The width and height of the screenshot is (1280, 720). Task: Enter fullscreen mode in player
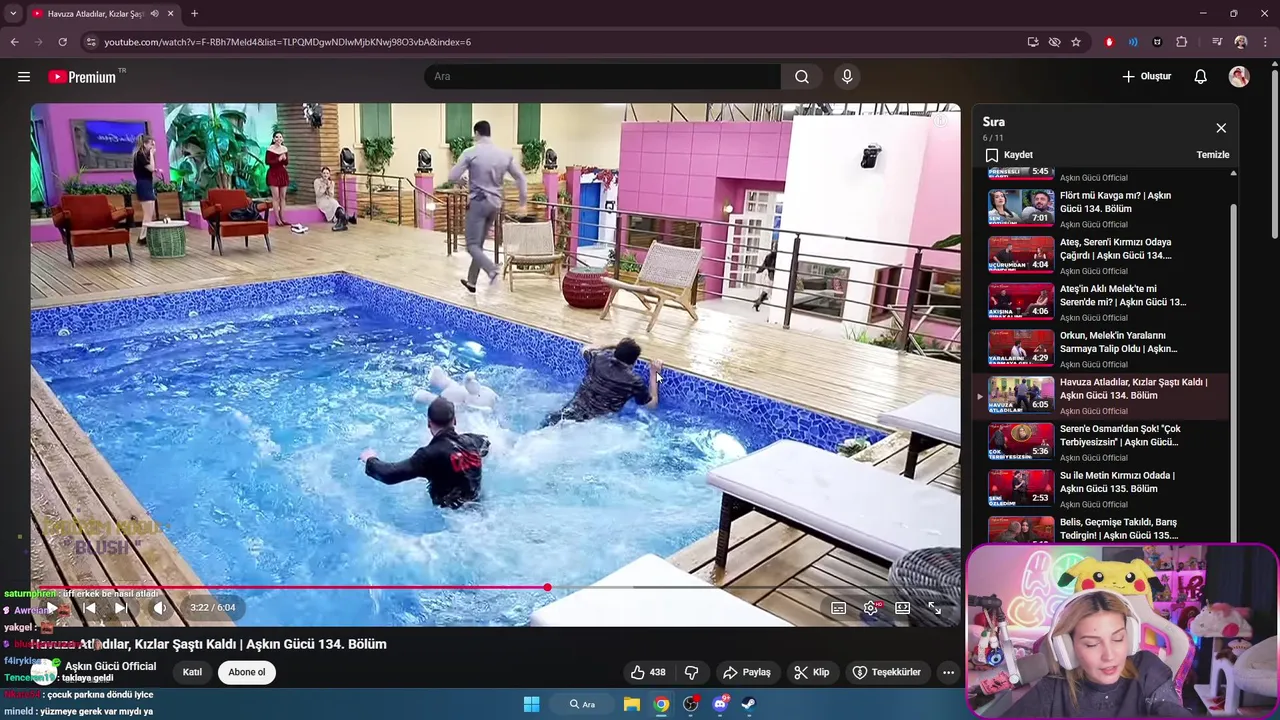pyautogui.click(x=934, y=608)
